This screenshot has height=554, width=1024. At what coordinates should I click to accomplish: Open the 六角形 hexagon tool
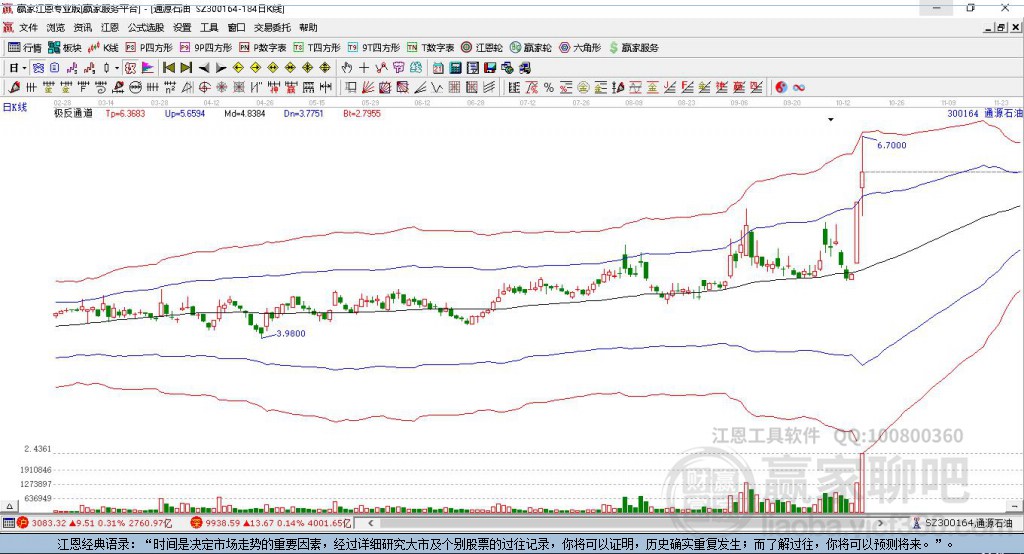point(580,48)
